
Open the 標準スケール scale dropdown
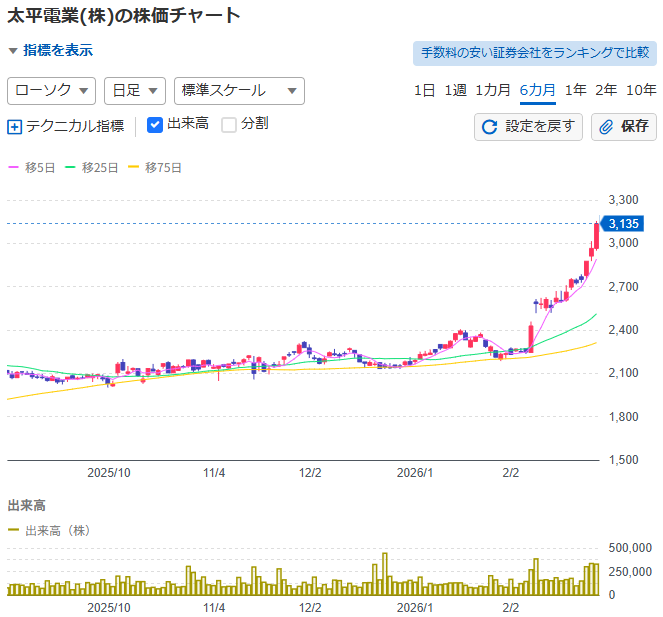click(238, 90)
